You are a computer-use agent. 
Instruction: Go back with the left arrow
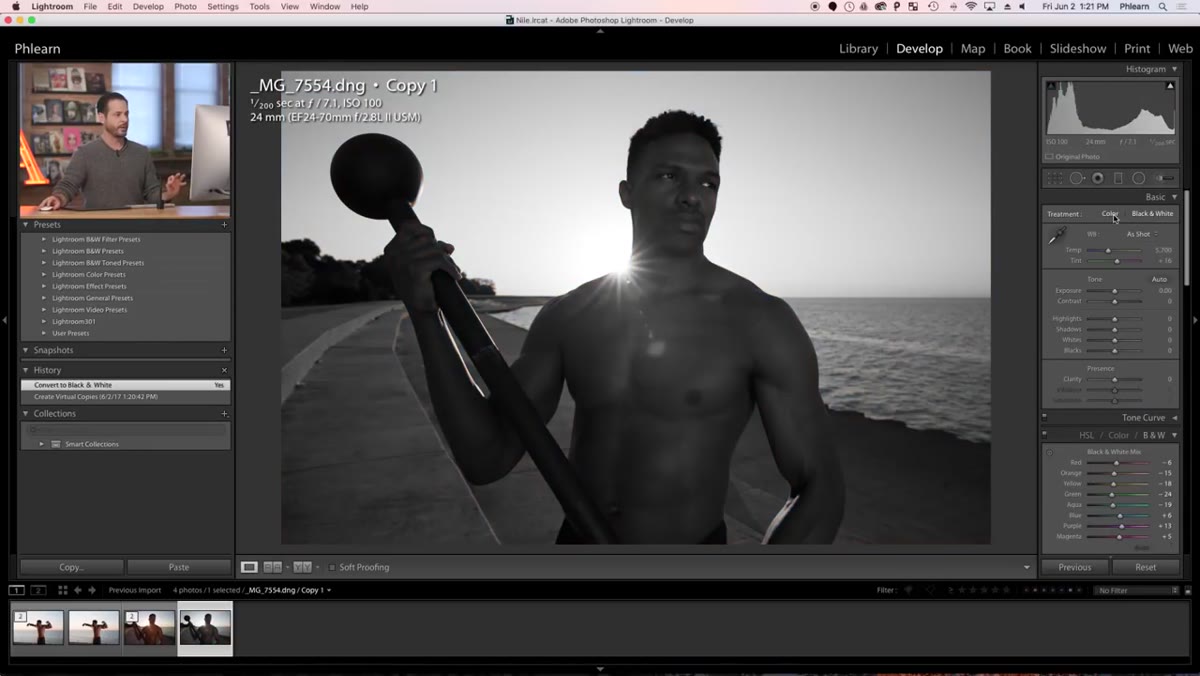pyautogui.click(x=78, y=590)
